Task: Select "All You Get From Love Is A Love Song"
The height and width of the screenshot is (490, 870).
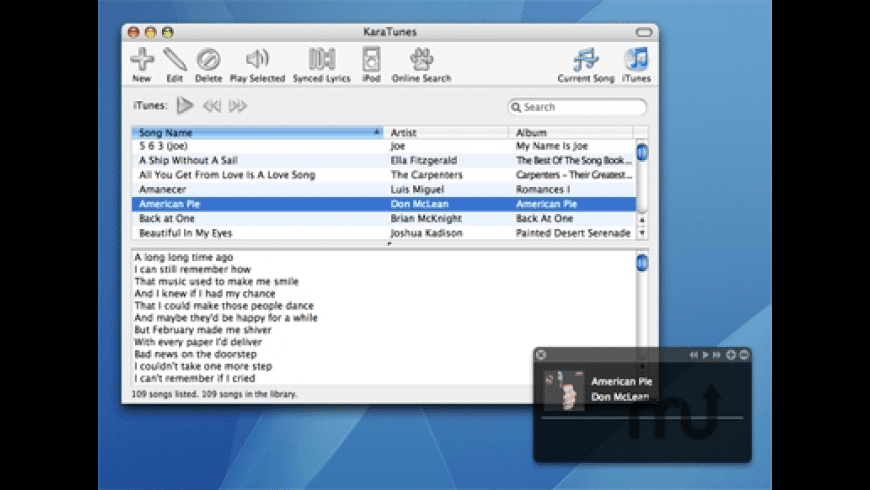Action: [383, 175]
